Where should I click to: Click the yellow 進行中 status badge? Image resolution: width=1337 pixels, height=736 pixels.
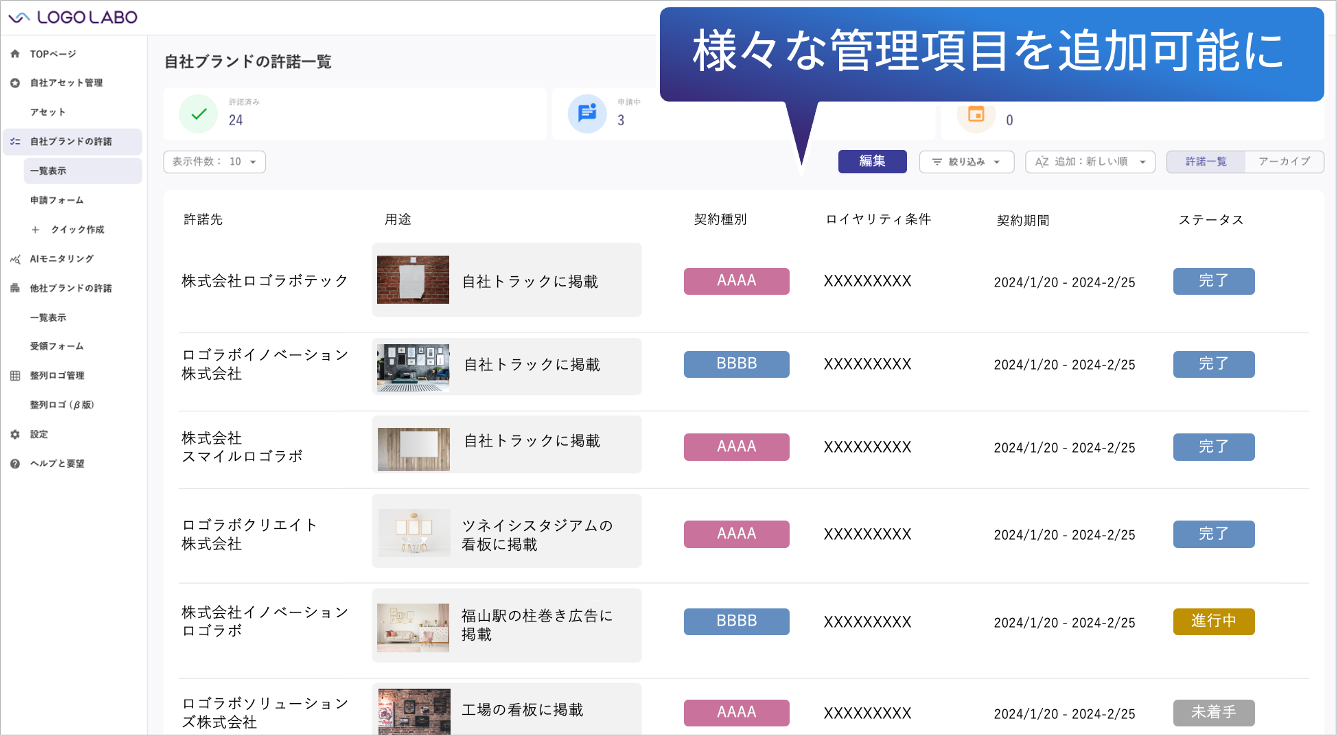tap(1213, 621)
